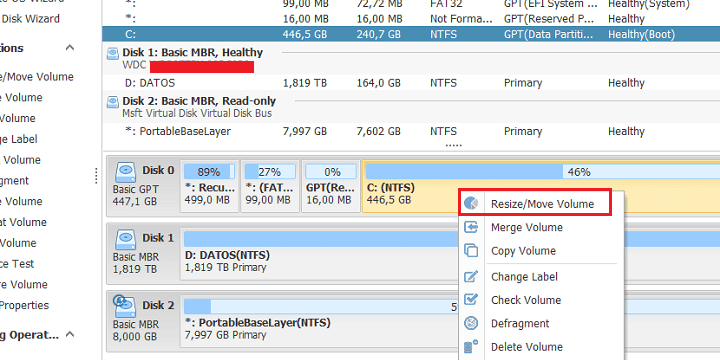Click the Merge Volume icon in context menu

pos(471,227)
